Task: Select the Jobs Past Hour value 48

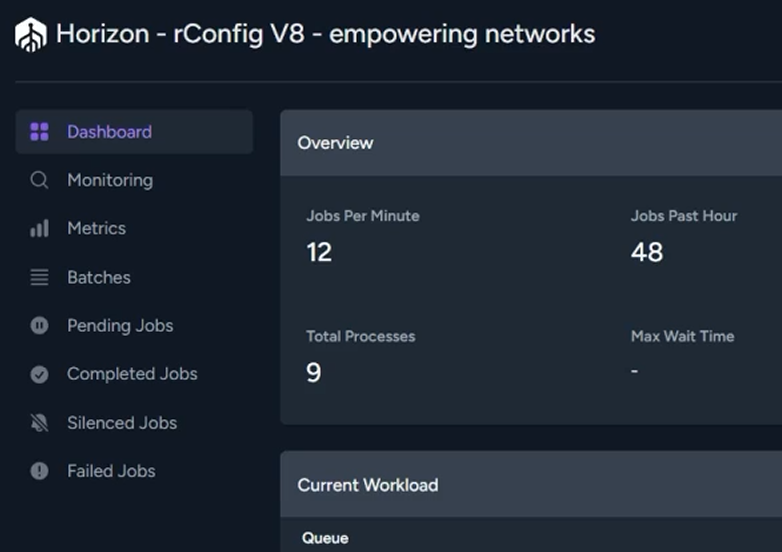Action: coord(647,252)
